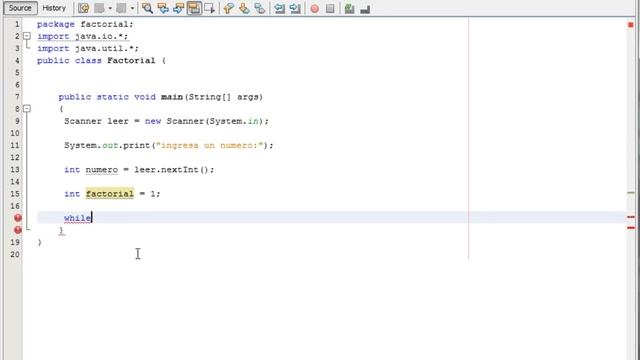Click 'System.out.print' on line 11

(107, 145)
